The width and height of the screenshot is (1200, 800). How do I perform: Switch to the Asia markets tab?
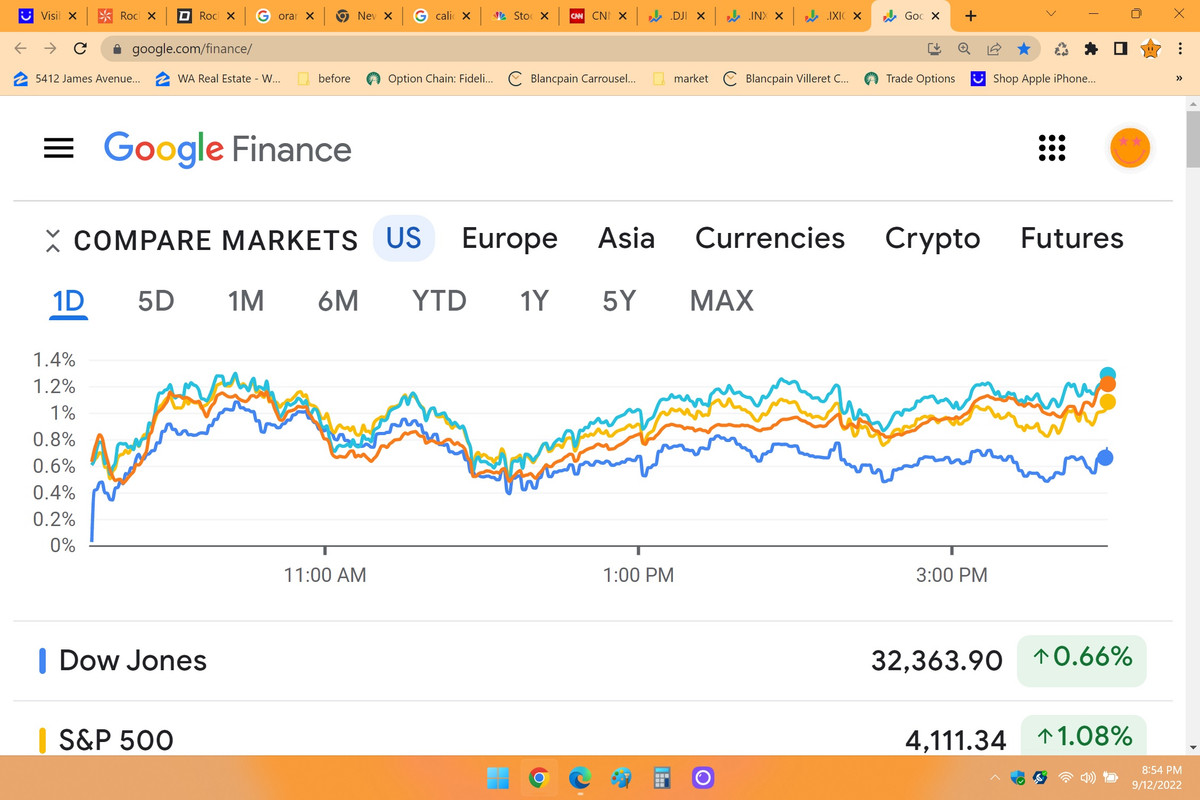point(626,238)
